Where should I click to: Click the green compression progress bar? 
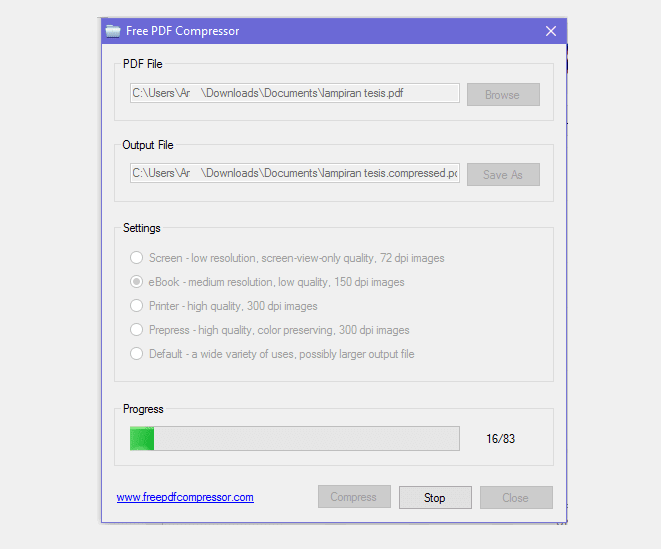tap(295, 439)
